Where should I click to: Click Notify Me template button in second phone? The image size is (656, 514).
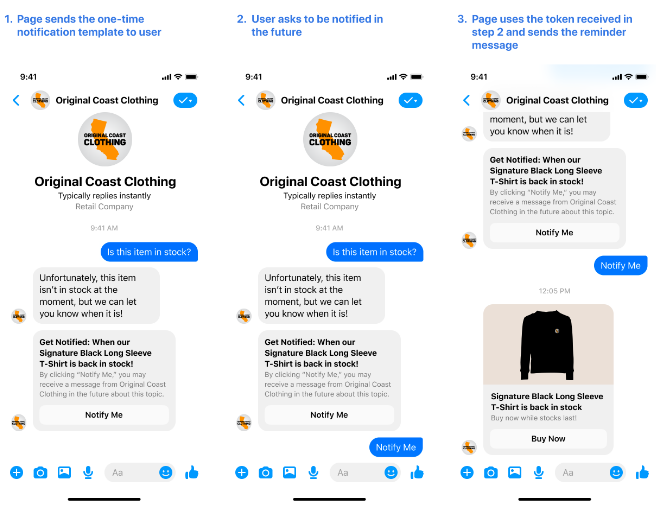pyautogui.click(x=329, y=415)
